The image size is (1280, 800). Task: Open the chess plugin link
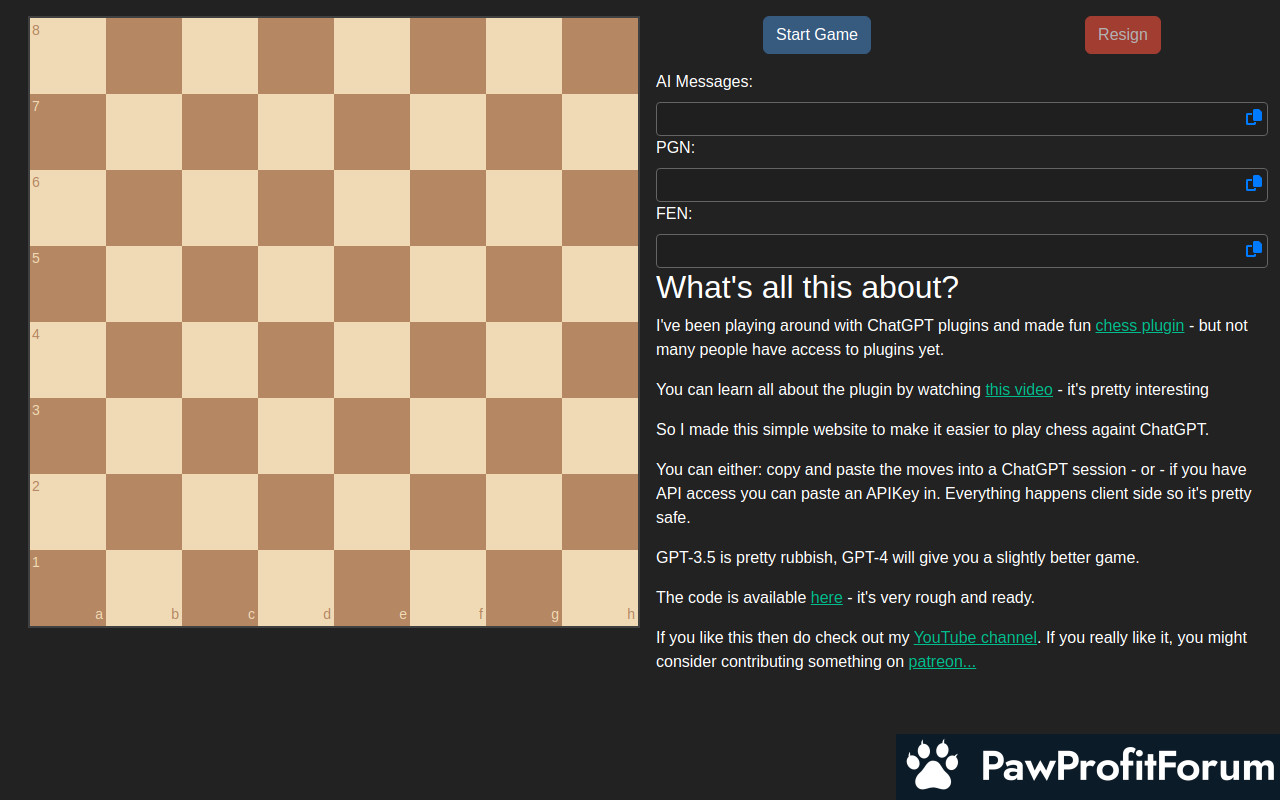(x=1139, y=326)
